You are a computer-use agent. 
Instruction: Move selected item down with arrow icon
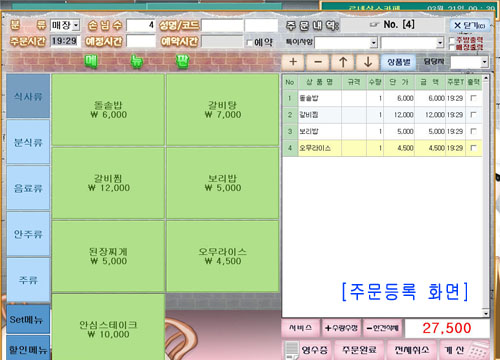pos(368,62)
